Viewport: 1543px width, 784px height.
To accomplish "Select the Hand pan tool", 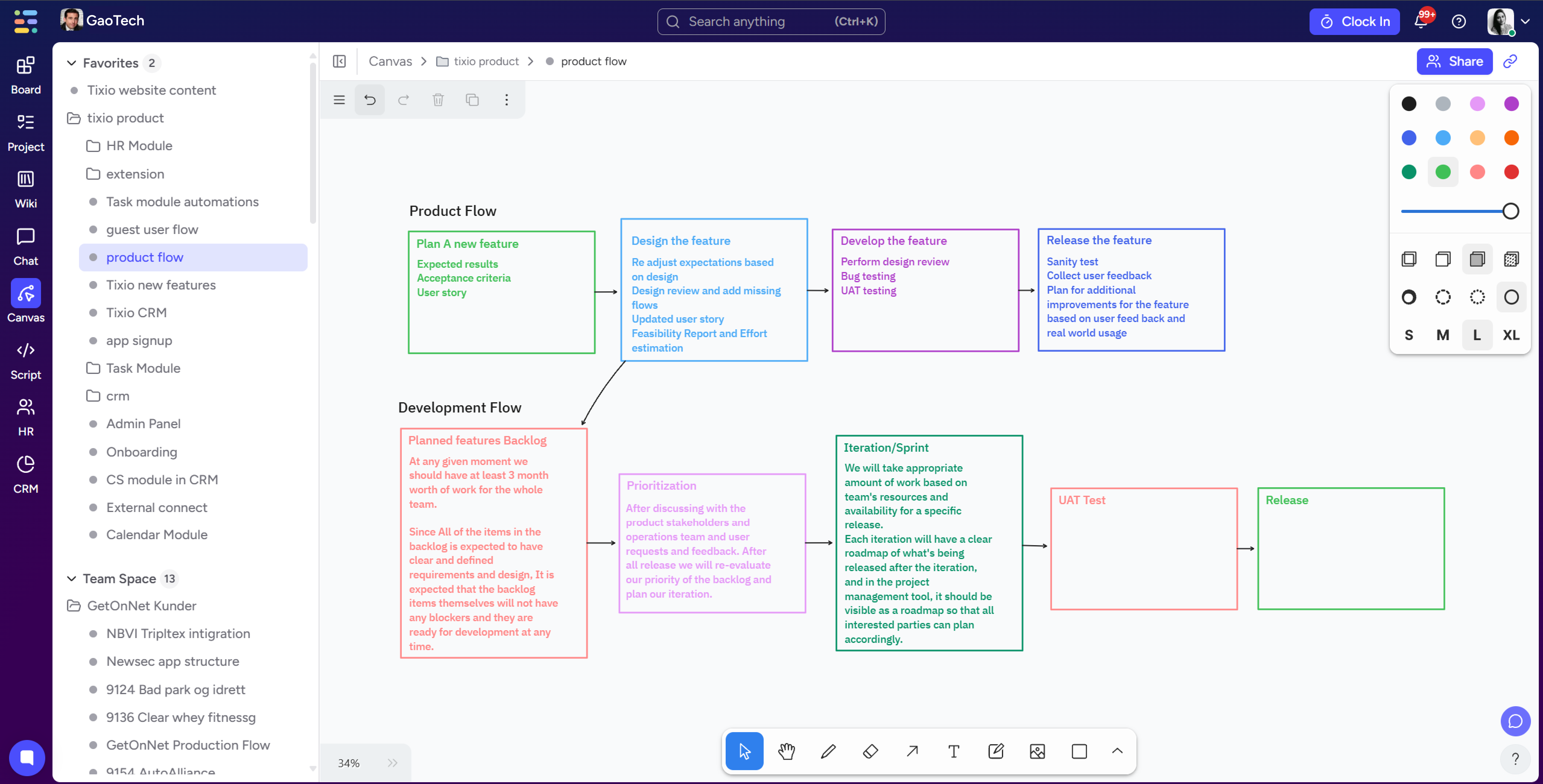I will click(787, 751).
